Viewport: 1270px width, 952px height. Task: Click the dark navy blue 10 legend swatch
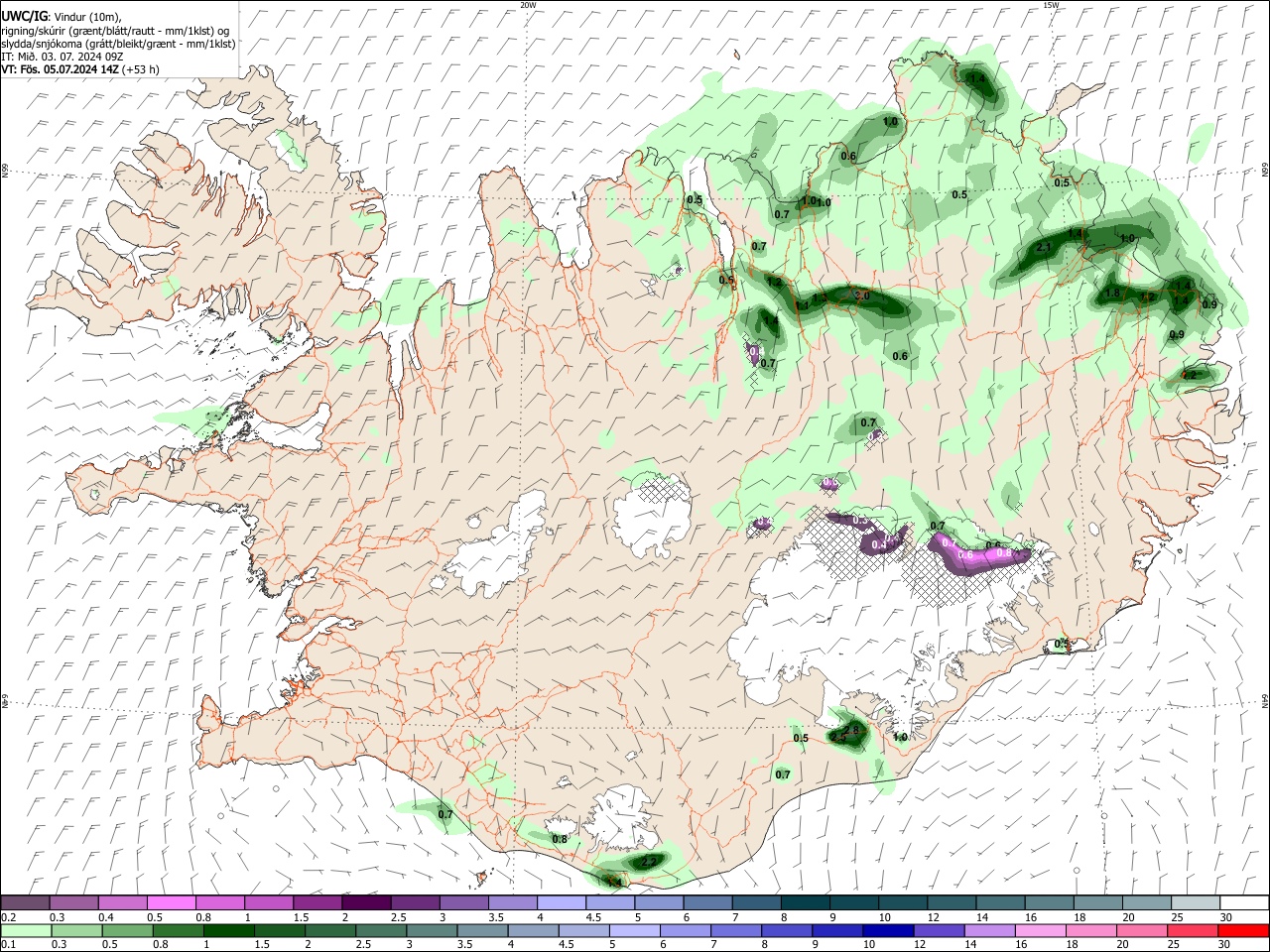click(x=887, y=930)
